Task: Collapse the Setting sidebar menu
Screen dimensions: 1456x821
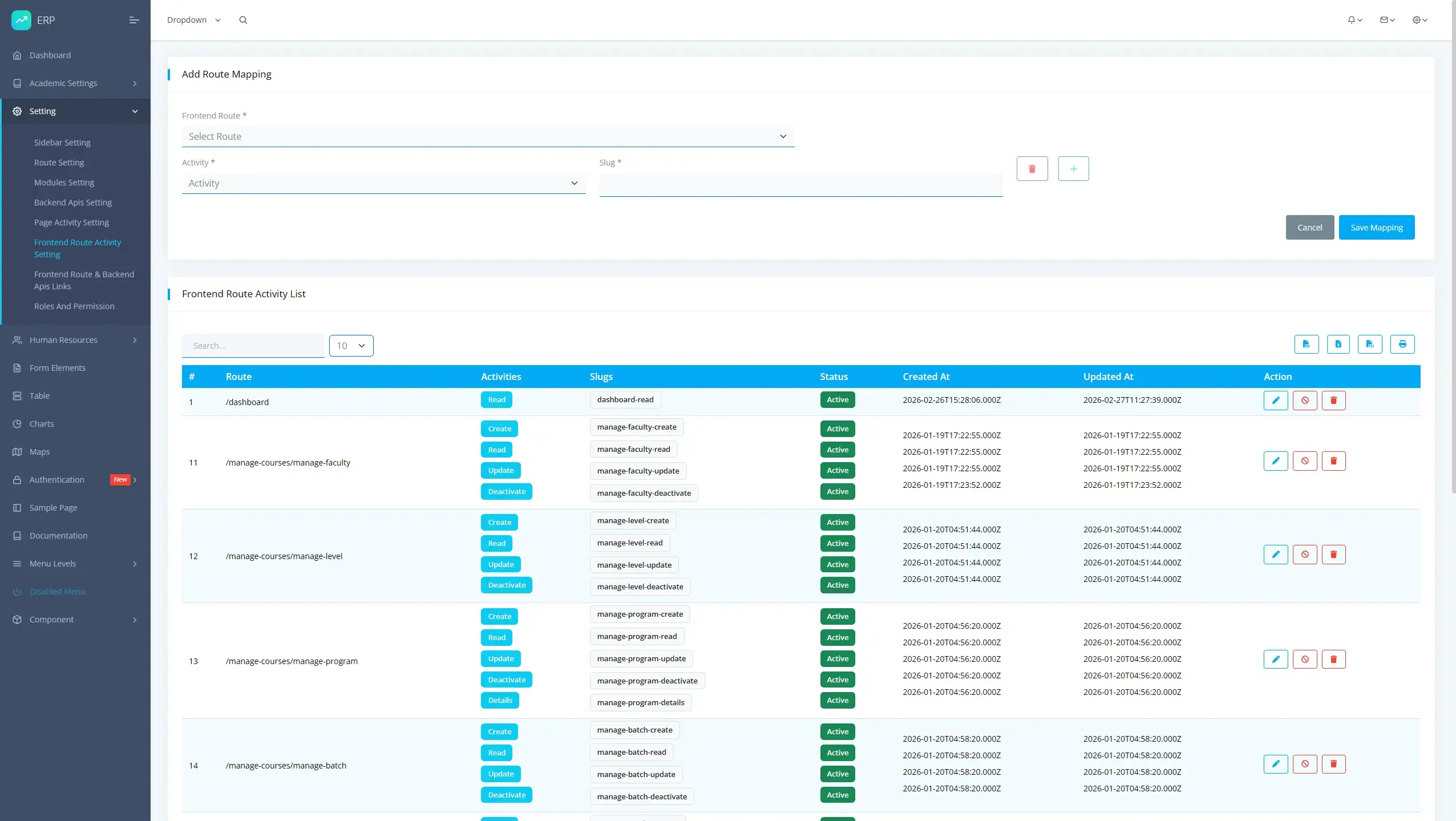Action: pyautogui.click(x=75, y=111)
